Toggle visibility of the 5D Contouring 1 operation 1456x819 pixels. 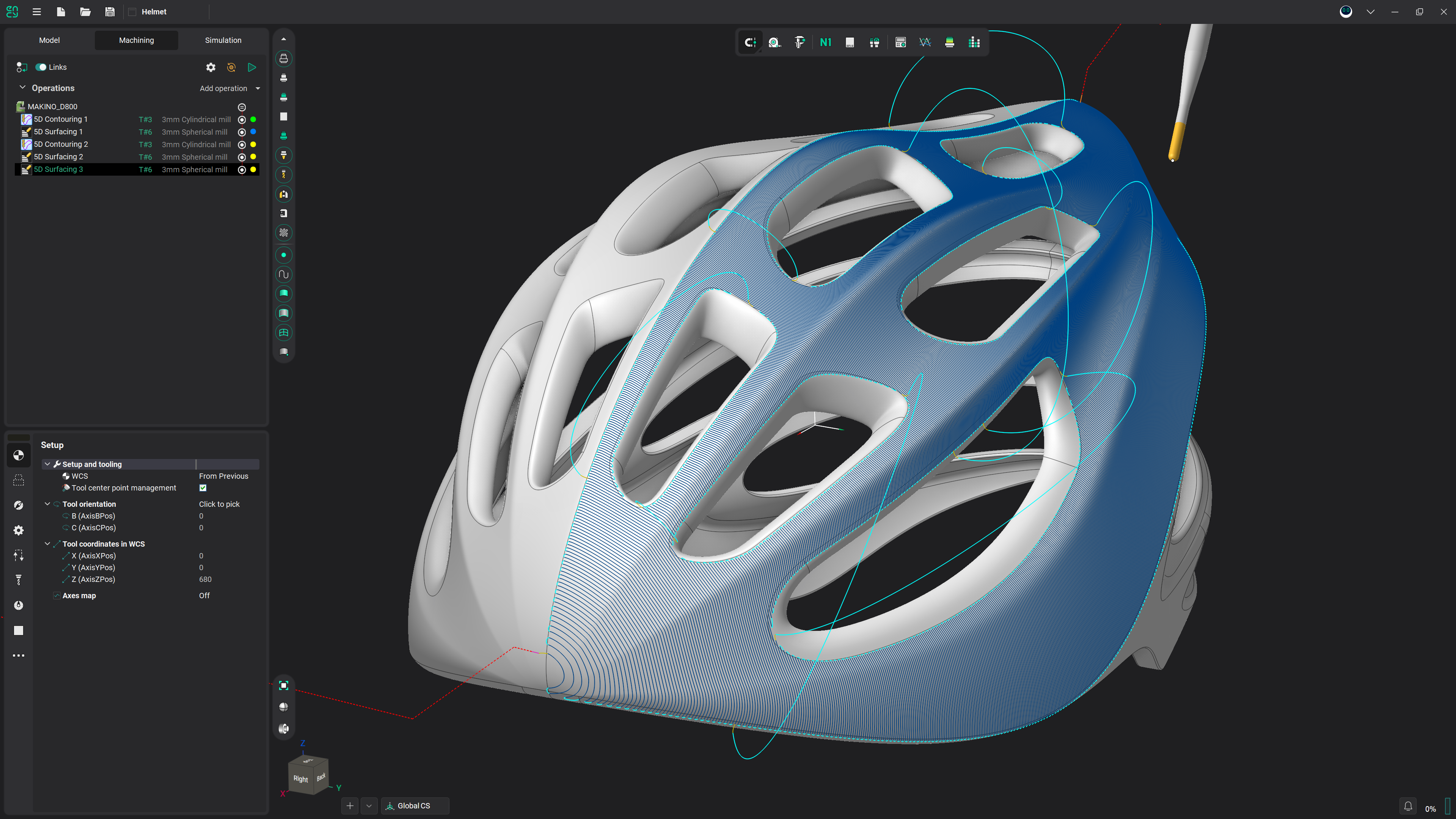tap(242, 119)
